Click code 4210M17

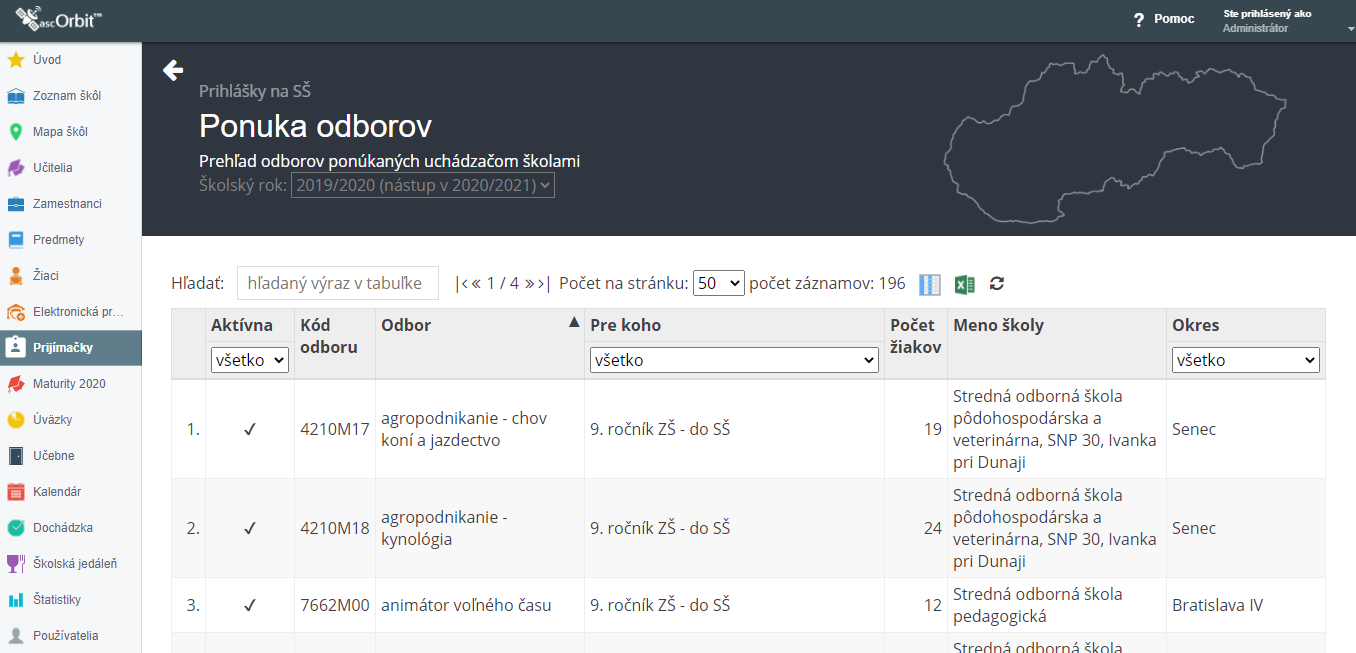335,430
